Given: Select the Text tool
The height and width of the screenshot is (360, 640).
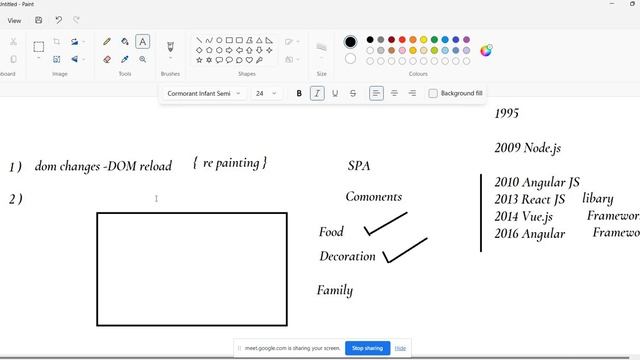Looking at the screenshot, I should pos(142,42).
